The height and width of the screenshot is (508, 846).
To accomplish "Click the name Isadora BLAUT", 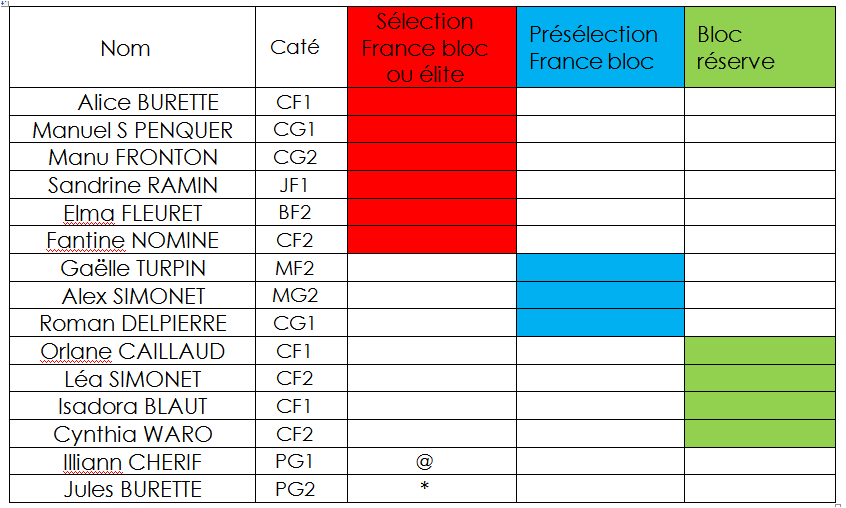I will [x=133, y=406].
